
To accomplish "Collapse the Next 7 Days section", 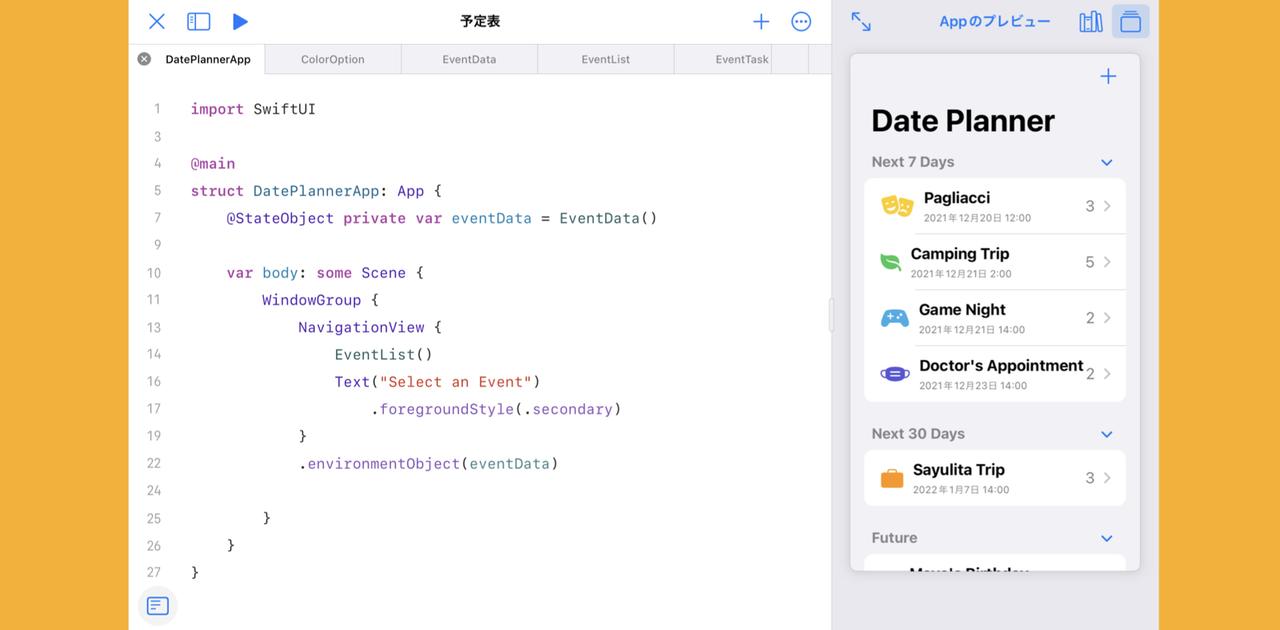I will pyautogui.click(x=1106, y=161).
